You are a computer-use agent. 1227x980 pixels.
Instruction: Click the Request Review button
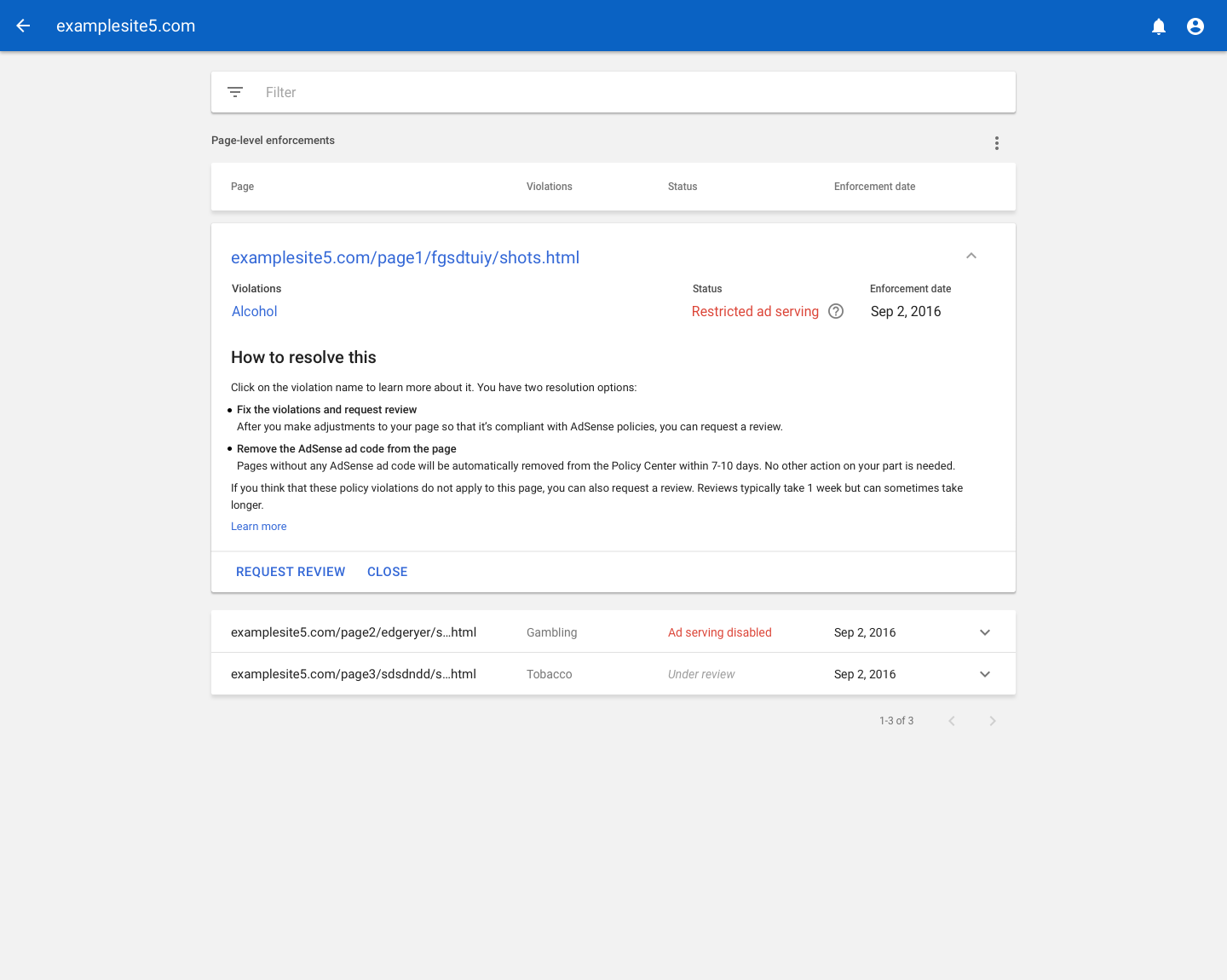coord(291,572)
